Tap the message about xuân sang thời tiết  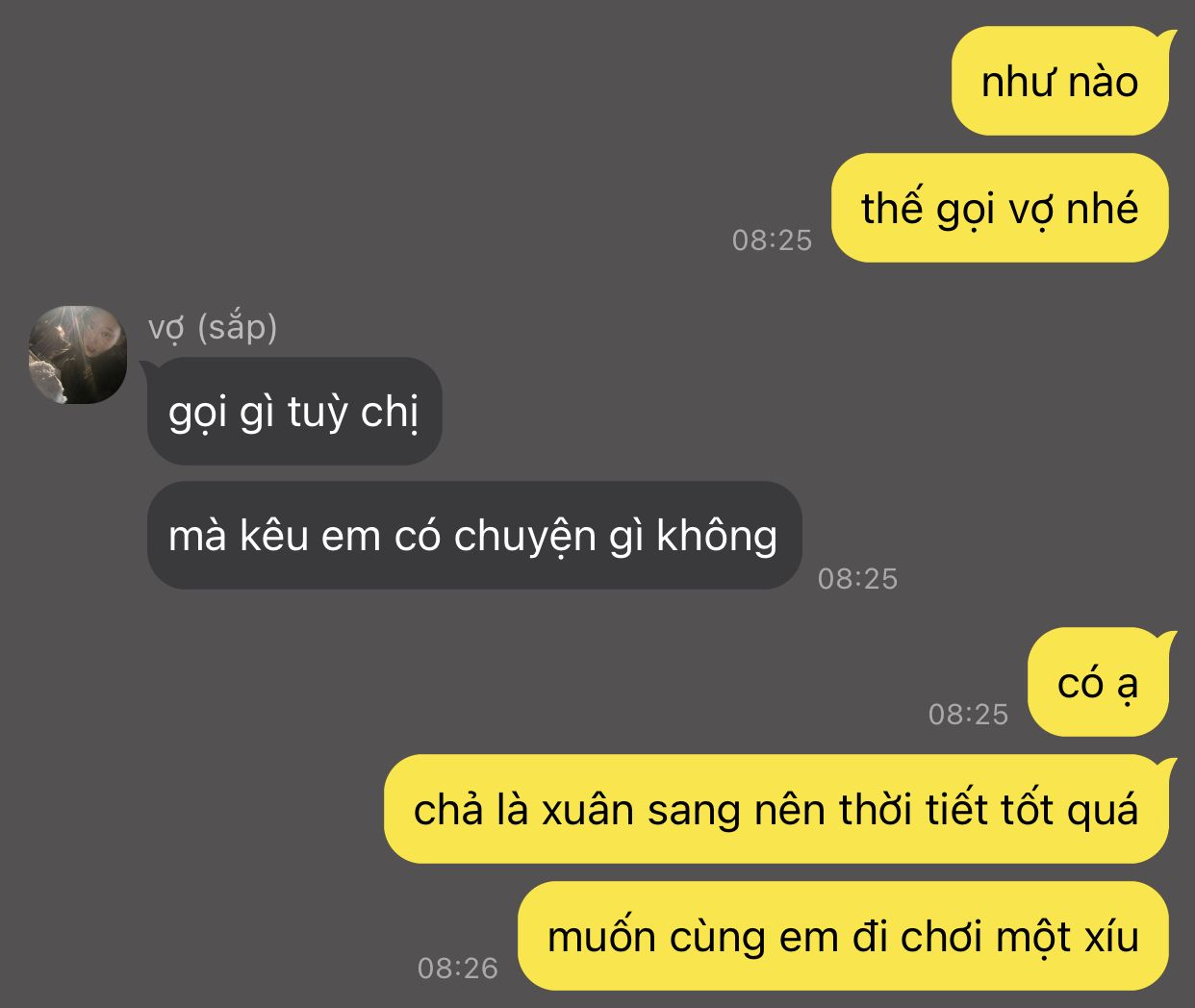(775, 809)
